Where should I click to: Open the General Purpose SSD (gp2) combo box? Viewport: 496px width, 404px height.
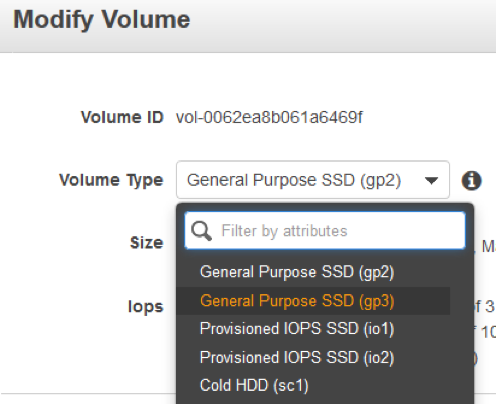click(x=313, y=180)
